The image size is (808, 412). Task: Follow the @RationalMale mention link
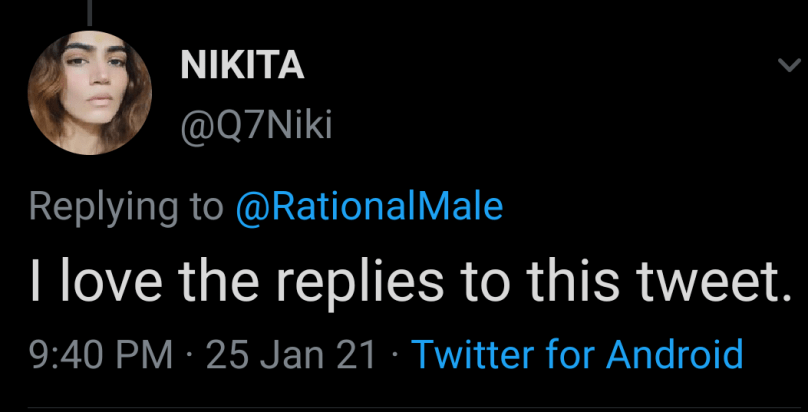click(369, 206)
